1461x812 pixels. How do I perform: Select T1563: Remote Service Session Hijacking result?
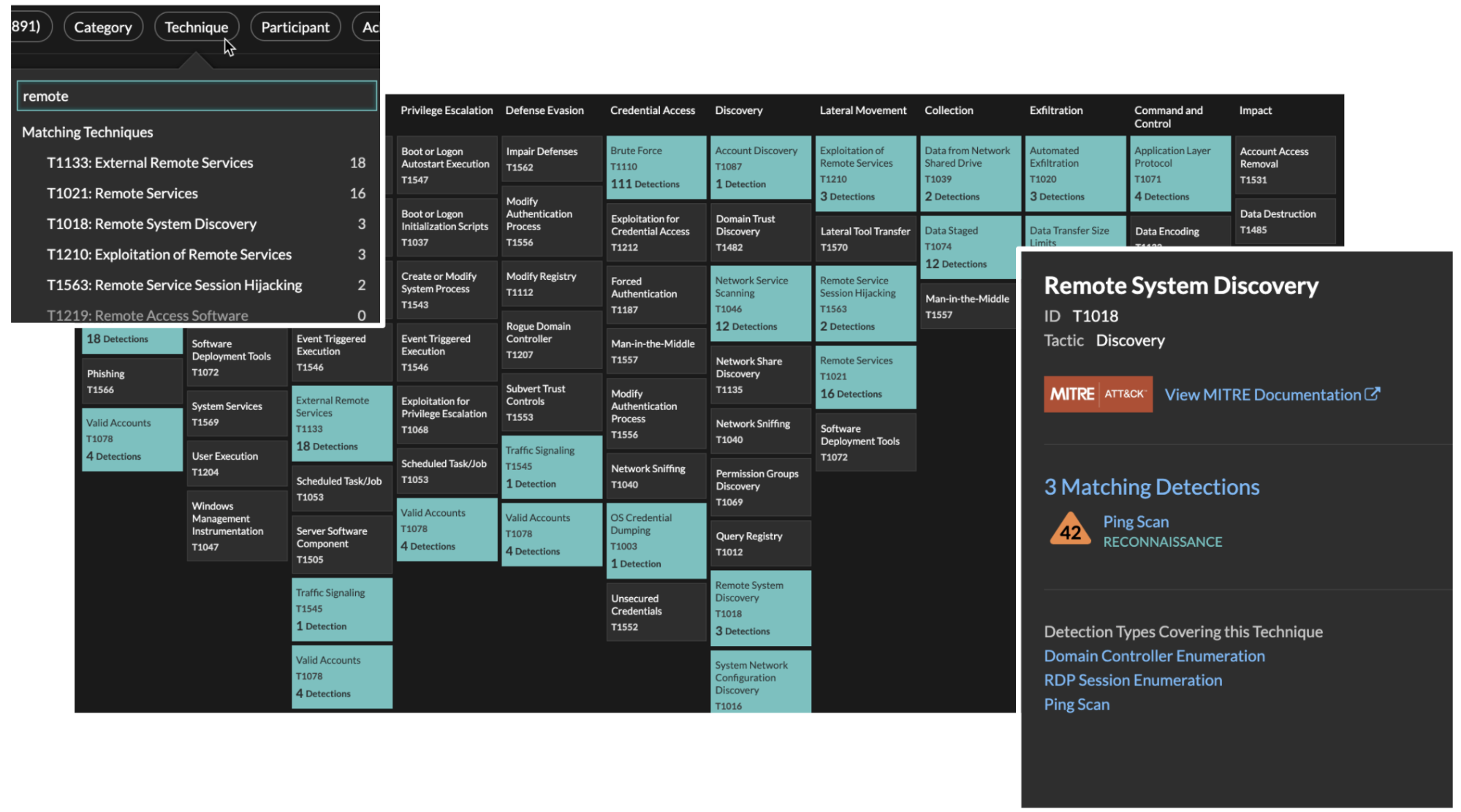point(195,286)
